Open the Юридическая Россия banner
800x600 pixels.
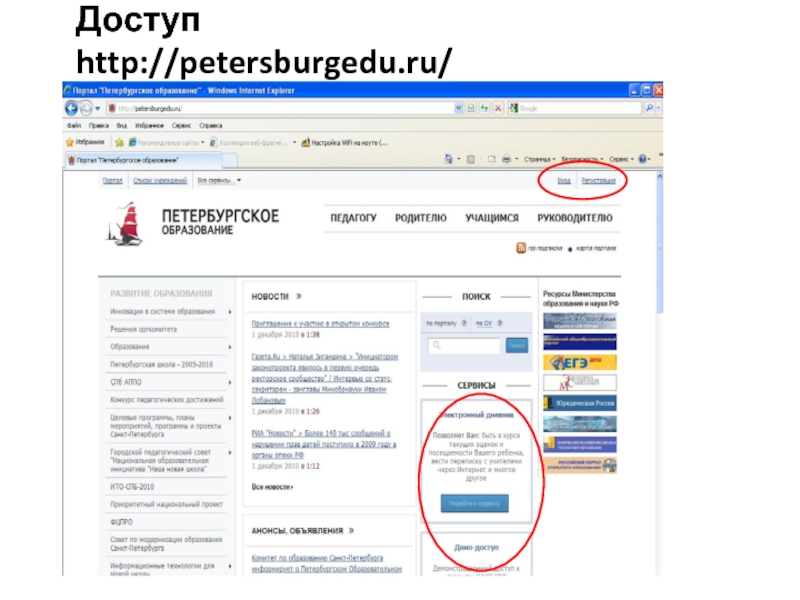[x=580, y=403]
